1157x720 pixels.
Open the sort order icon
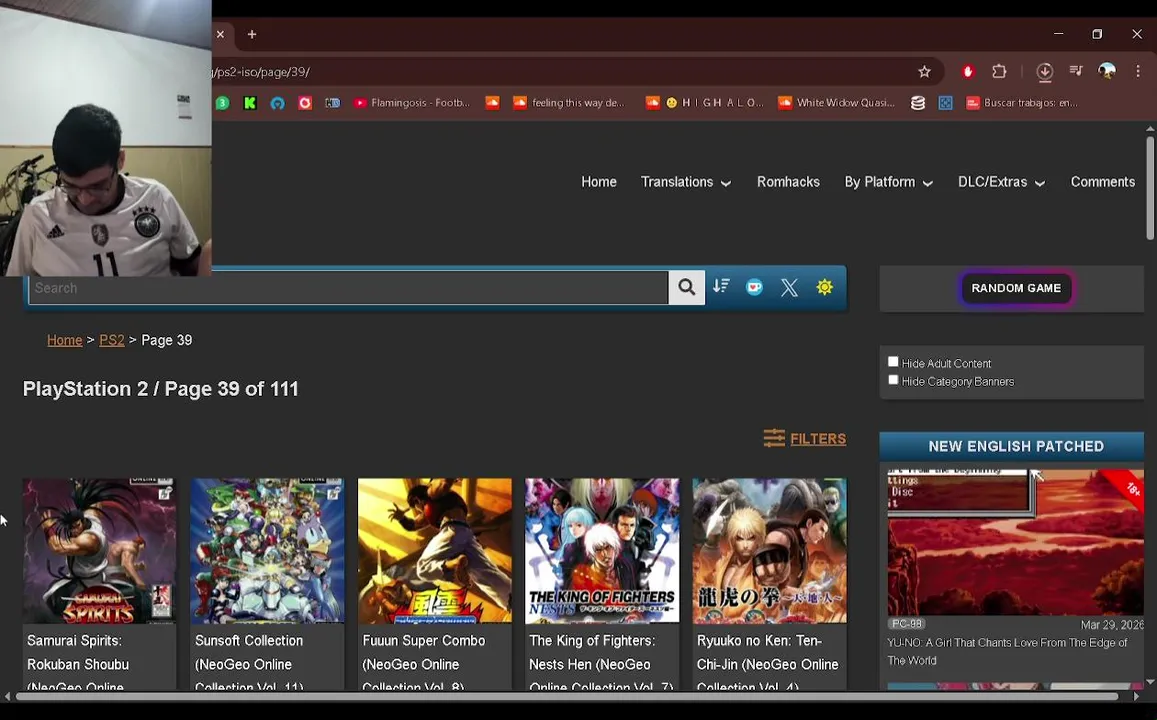coord(721,286)
